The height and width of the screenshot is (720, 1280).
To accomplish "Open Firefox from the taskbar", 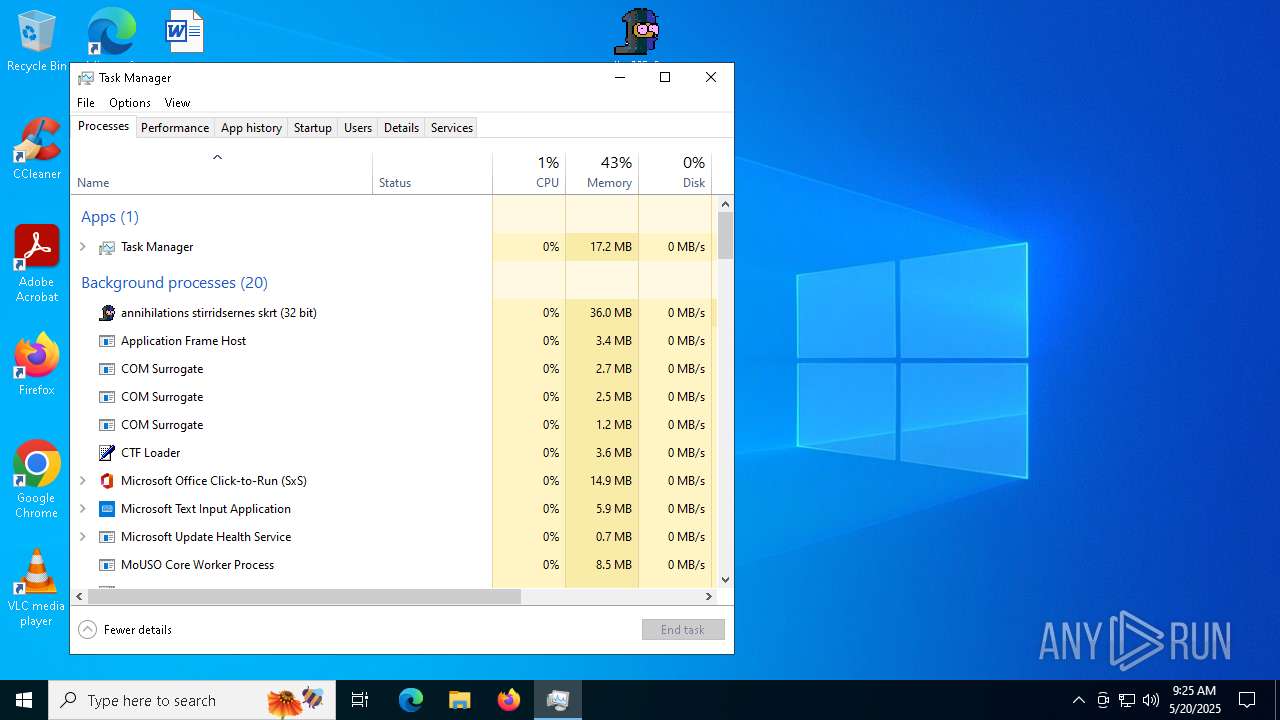I will tap(508, 700).
